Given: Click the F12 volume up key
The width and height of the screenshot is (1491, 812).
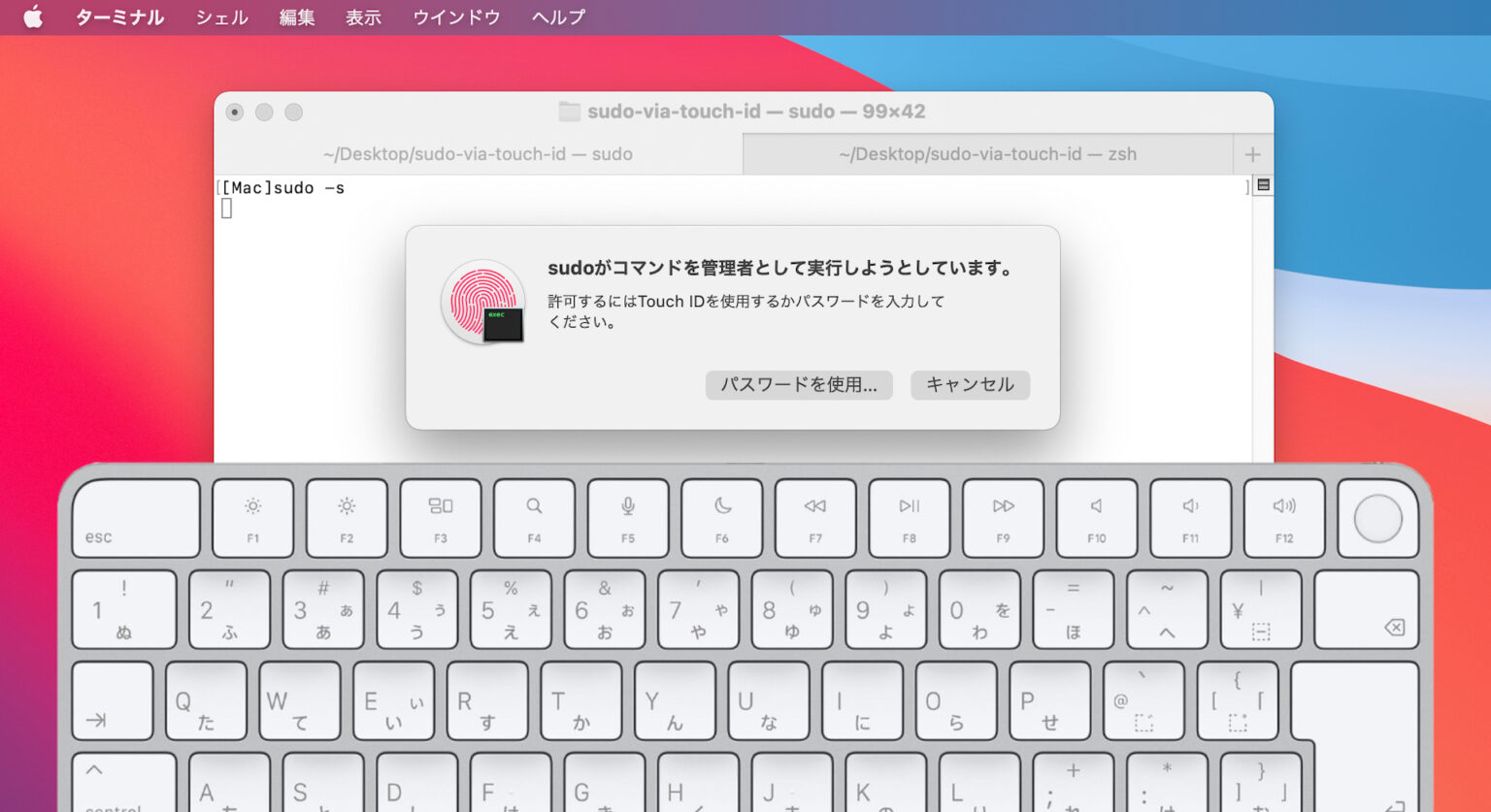Looking at the screenshot, I should pos(1284,518).
